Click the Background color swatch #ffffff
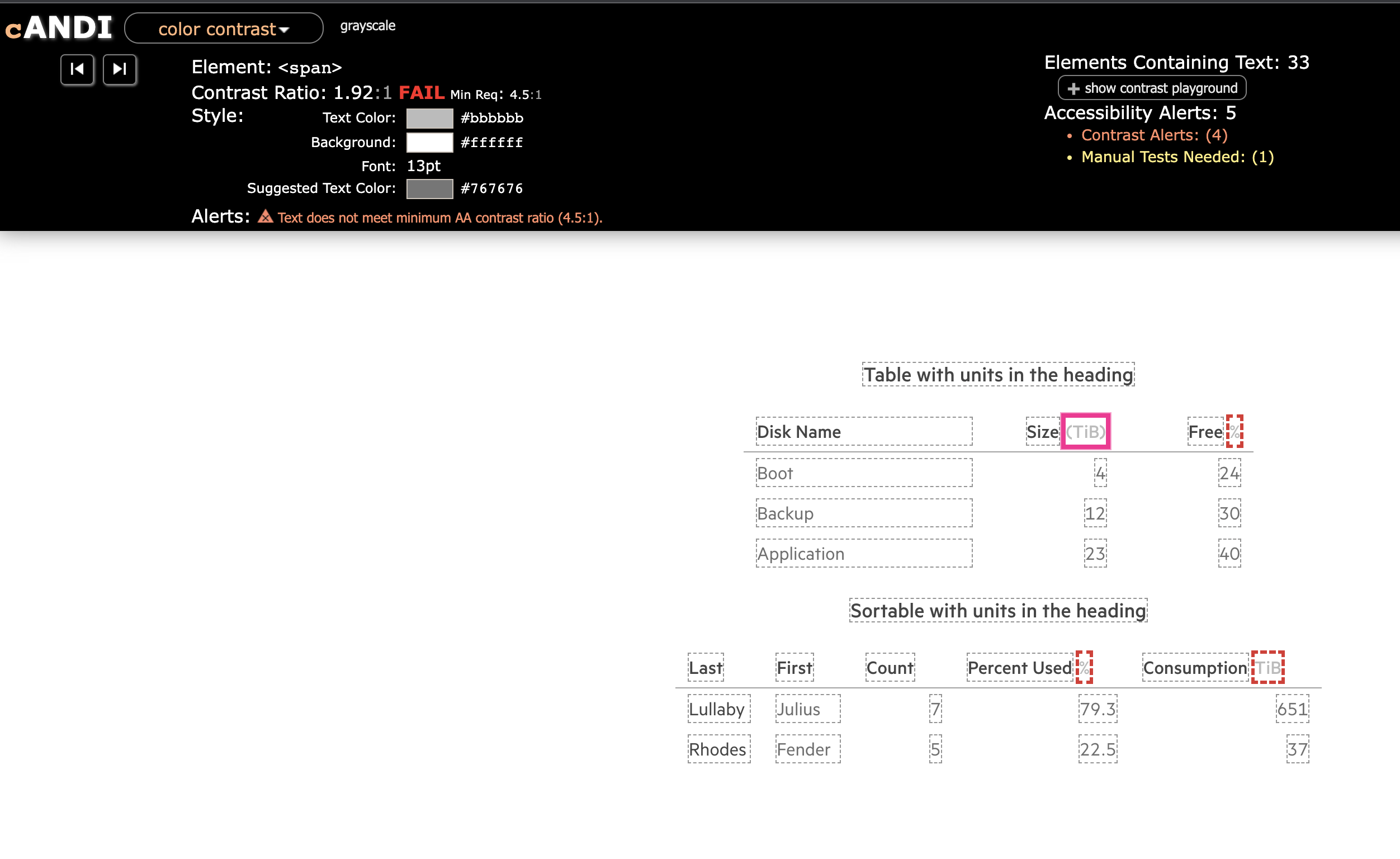The width and height of the screenshot is (1400, 859). (x=429, y=142)
